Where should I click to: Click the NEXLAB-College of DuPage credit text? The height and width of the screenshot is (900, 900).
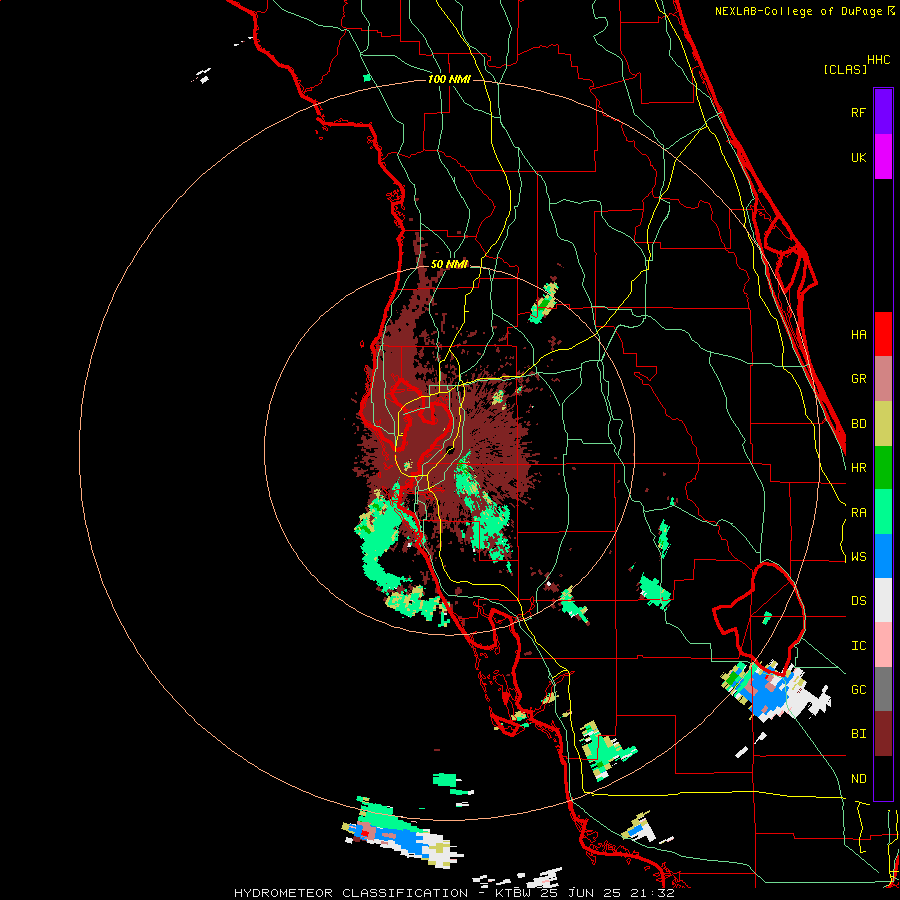800,11
